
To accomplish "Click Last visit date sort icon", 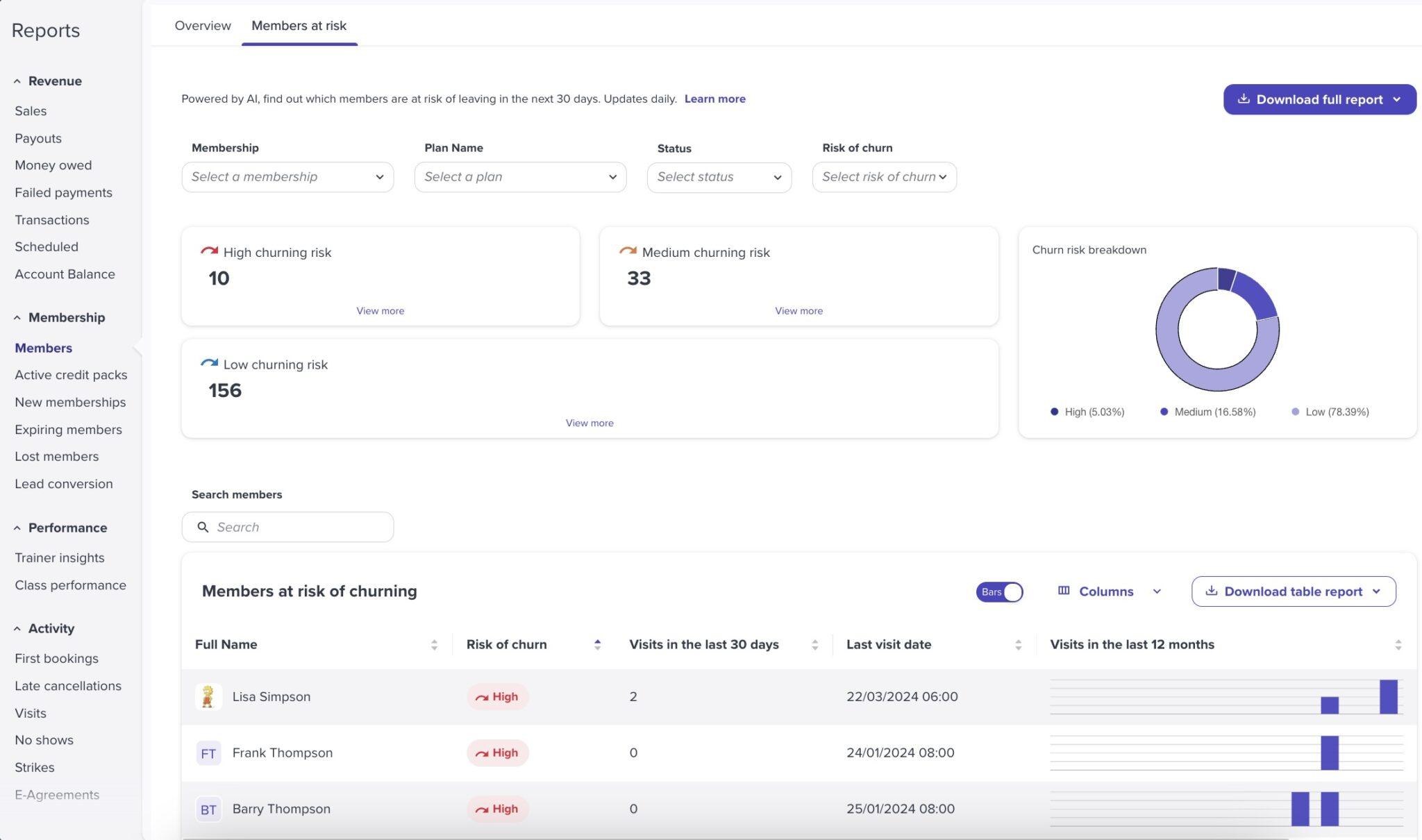I will (1018, 645).
